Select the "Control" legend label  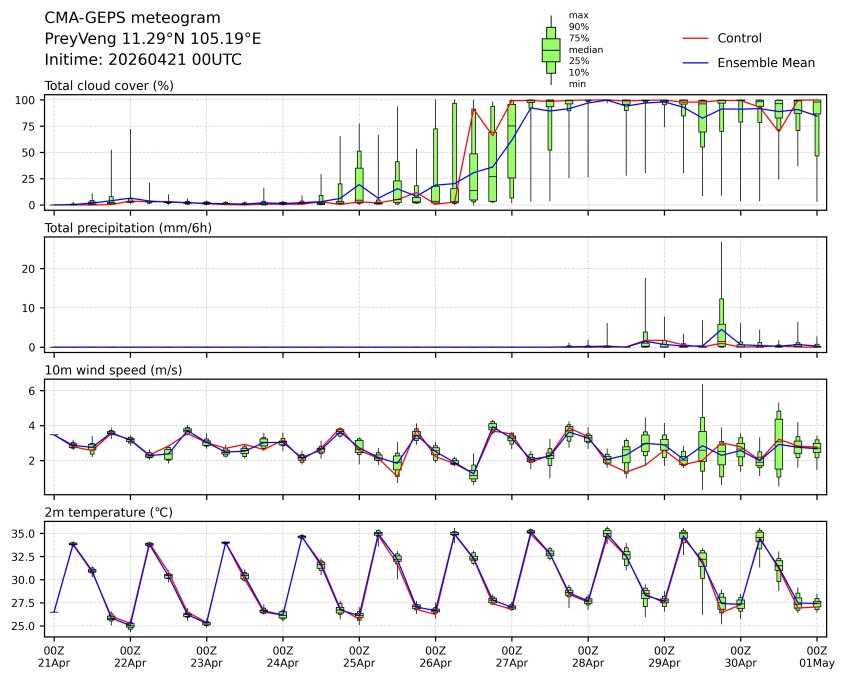[x=739, y=39]
